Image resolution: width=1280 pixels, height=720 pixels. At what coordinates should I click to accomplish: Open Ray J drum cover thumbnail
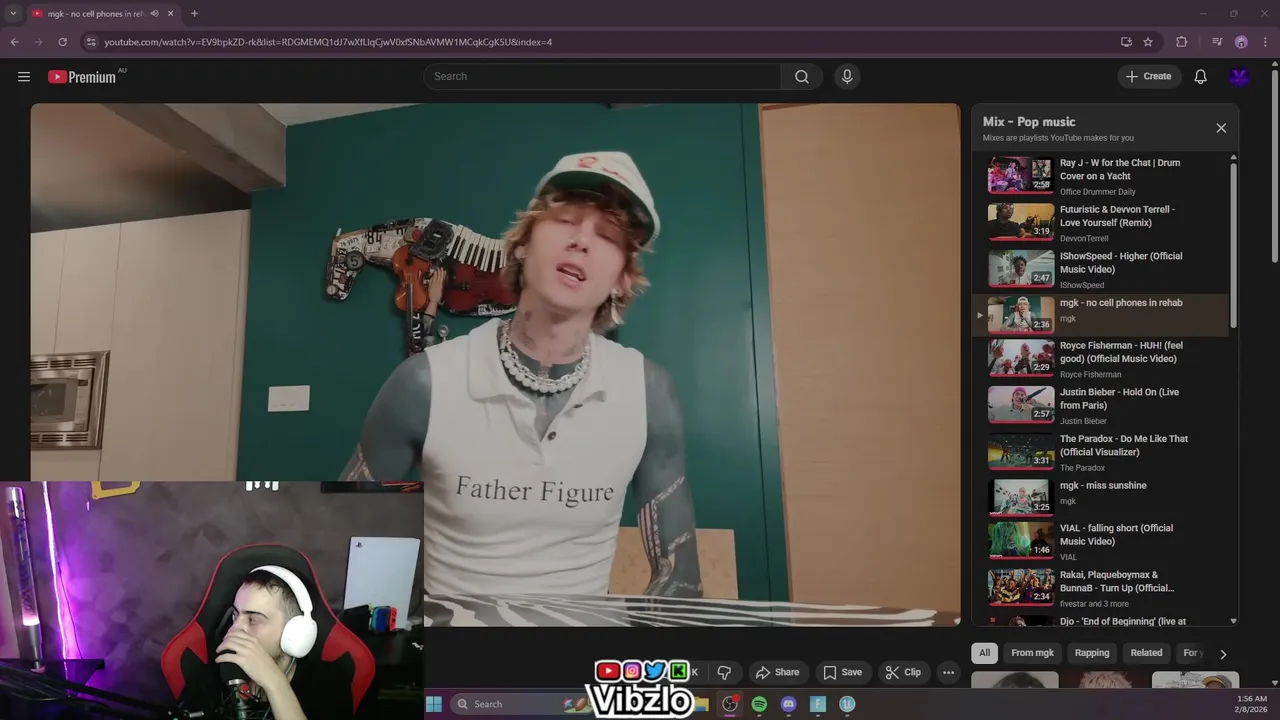(x=1021, y=175)
